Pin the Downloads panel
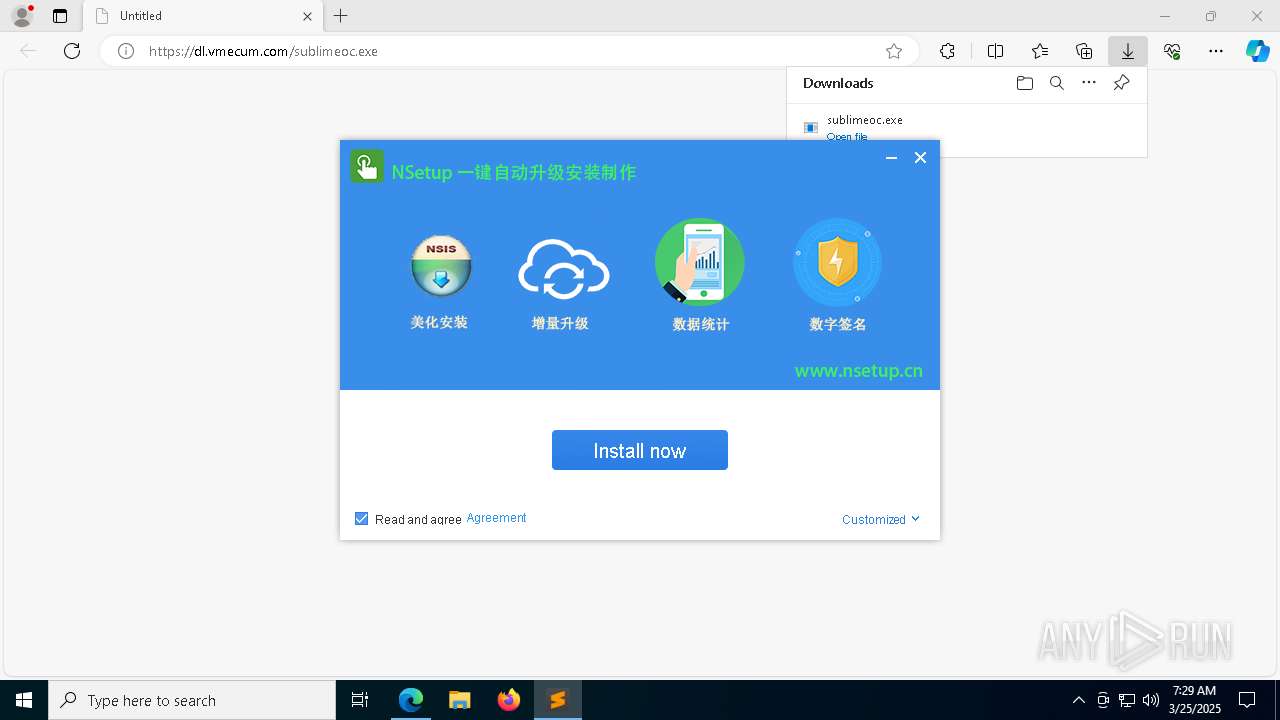This screenshot has width=1280, height=720. point(1121,83)
